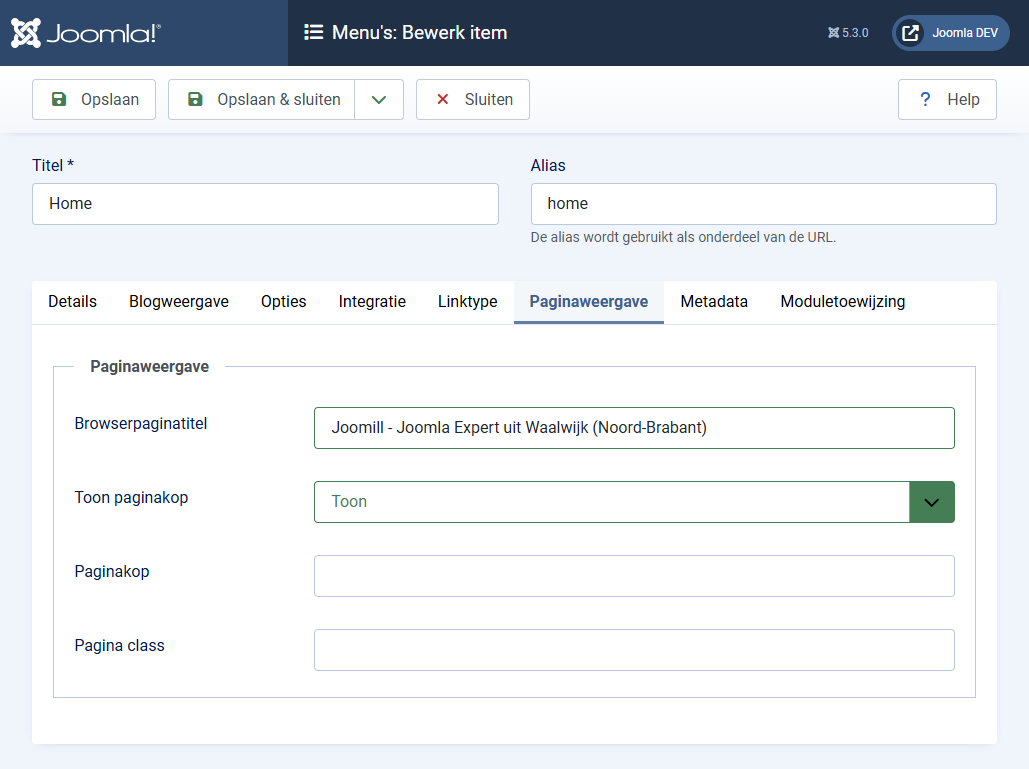This screenshot has height=769, width=1029.
Task: Click the Titel input field
Action: coord(265,204)
